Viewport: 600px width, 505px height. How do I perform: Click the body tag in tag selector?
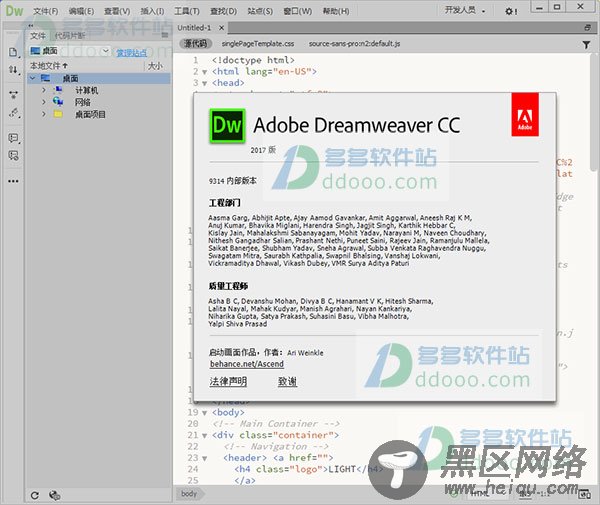(189, 494)
